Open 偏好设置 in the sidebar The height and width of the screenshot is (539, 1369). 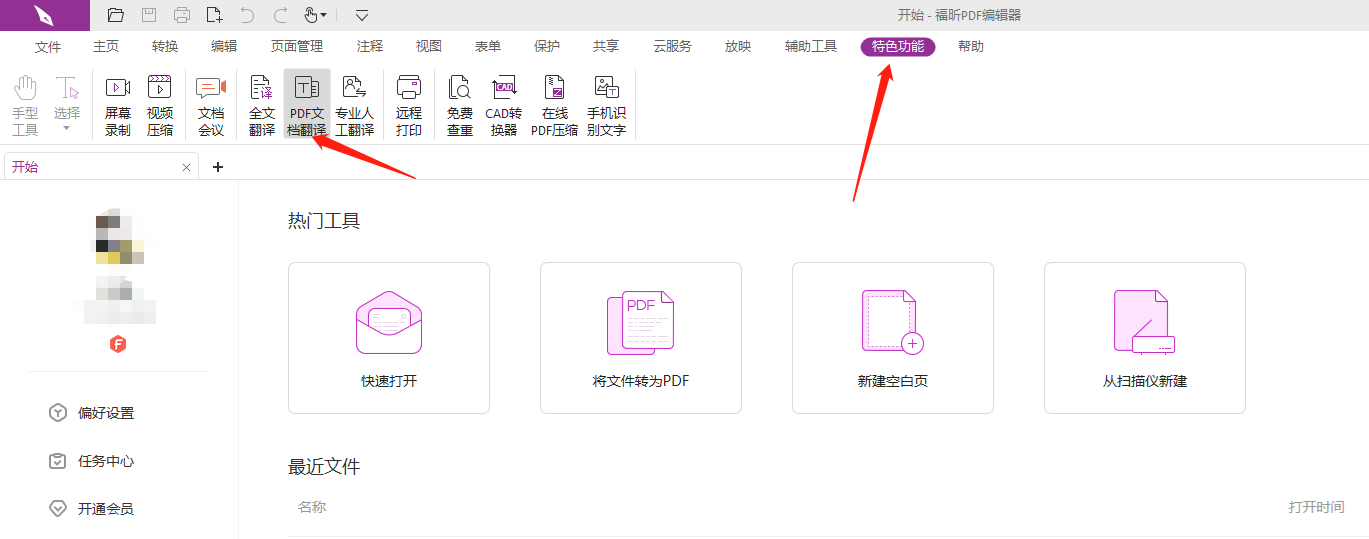[105, 413]
